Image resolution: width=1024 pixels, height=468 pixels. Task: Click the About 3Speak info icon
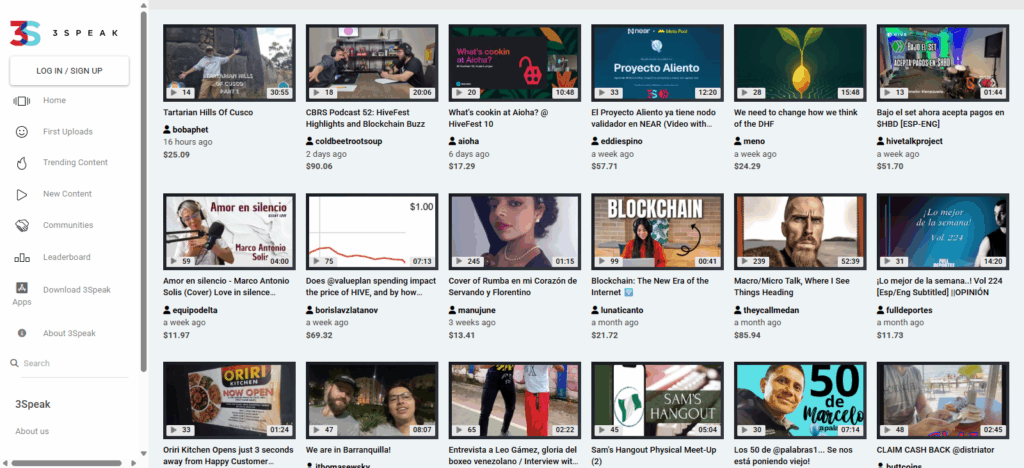(x=22, y=333)
